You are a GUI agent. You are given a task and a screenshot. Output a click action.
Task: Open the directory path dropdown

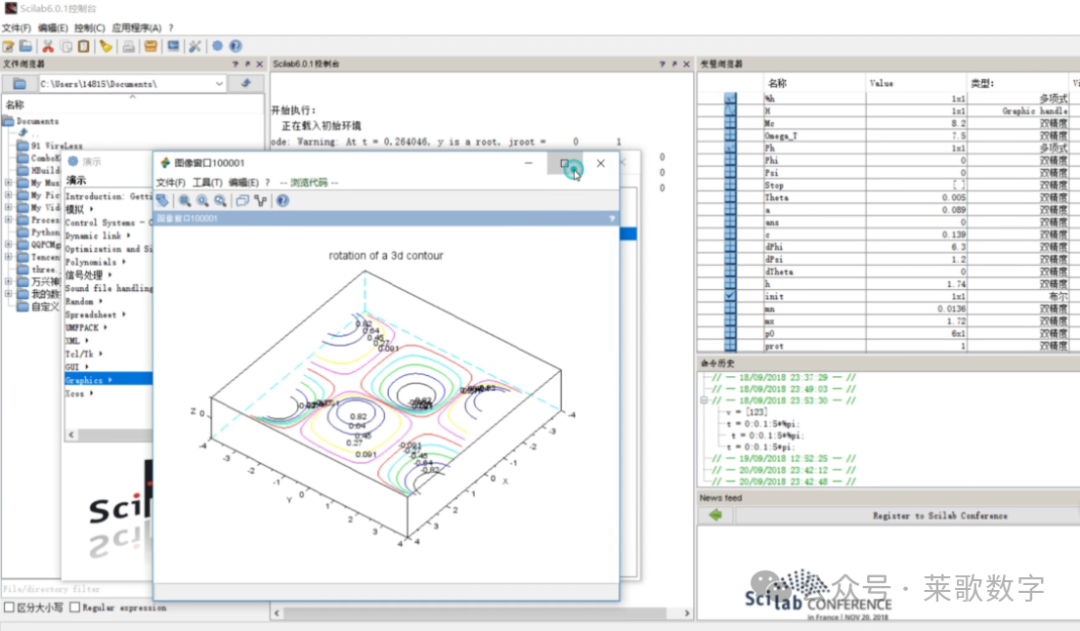pos(219,84)
